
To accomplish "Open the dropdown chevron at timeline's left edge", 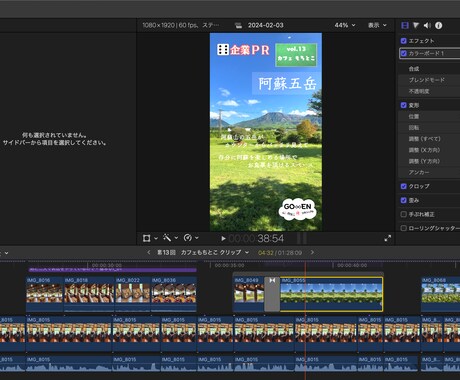I will pyautogui.click(x=6, y=253).
